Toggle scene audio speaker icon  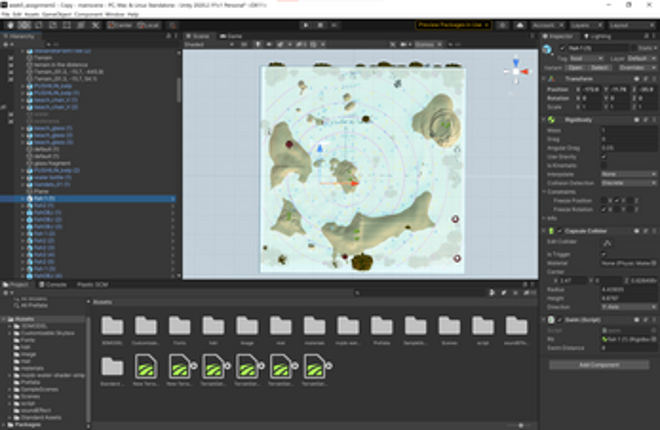pyautogui.click(x=269, y=44)
